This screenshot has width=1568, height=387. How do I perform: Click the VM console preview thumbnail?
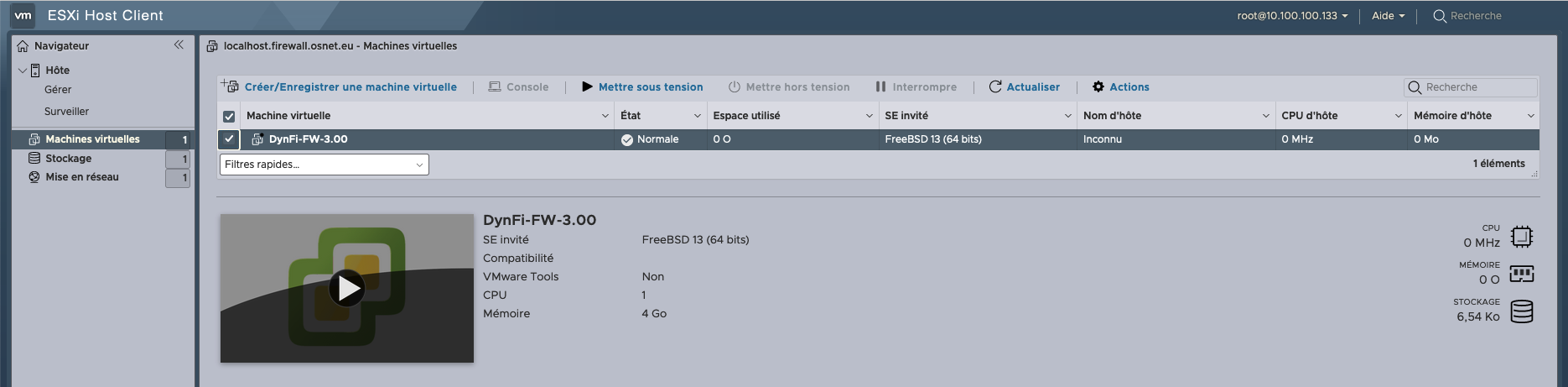pyautogui.click(x=347, y=288)
